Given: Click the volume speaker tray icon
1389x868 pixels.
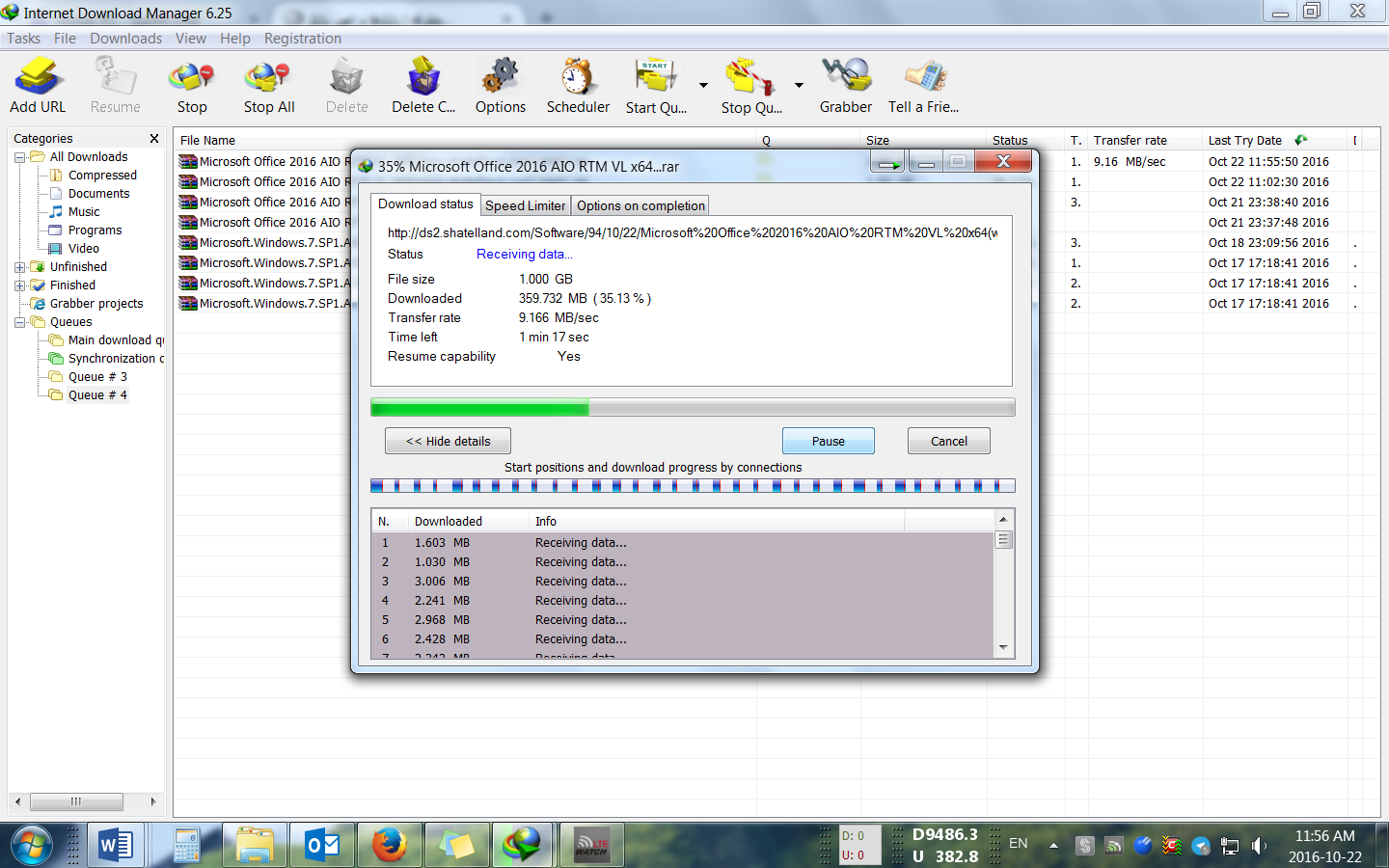Looking at the screenshot, I should pos(1259,846).
